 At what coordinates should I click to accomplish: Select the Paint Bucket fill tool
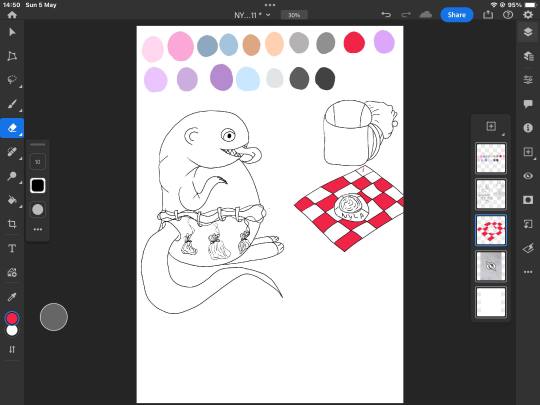click(12, 200)
